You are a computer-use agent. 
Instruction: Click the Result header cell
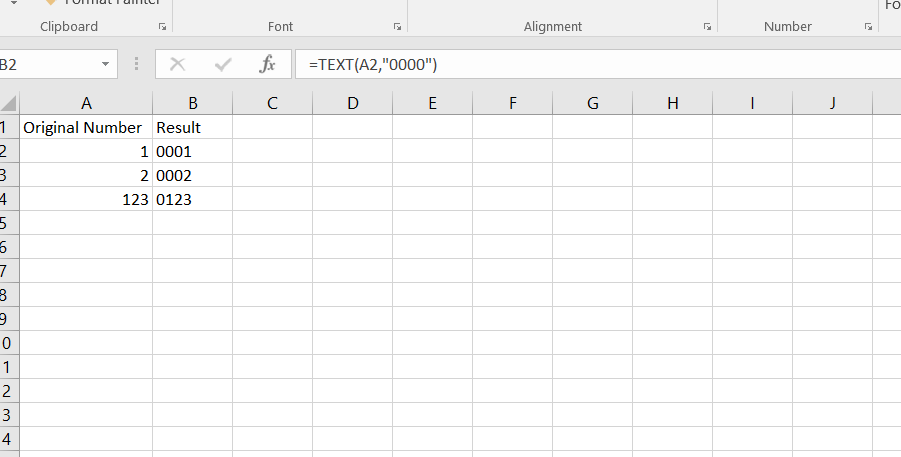(x=192, y=128)
